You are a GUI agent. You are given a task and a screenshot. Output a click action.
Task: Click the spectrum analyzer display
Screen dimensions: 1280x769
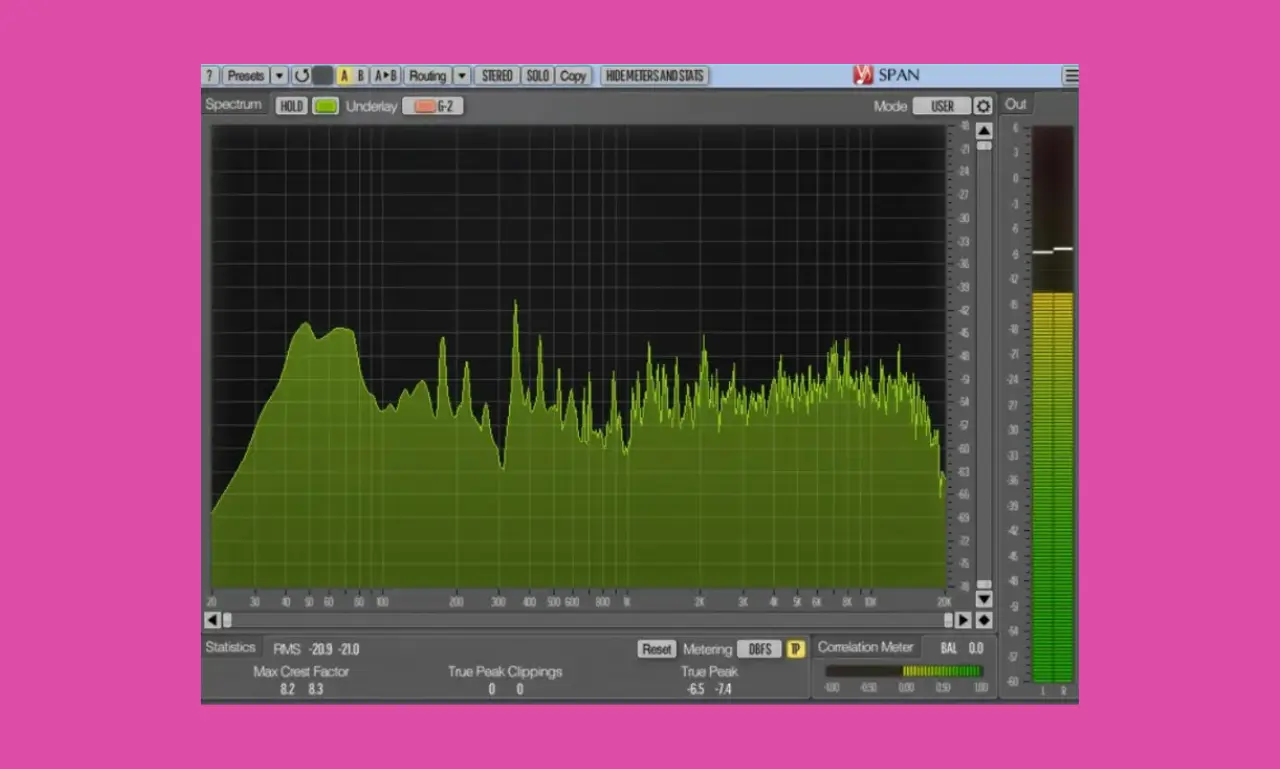point(579,356)
